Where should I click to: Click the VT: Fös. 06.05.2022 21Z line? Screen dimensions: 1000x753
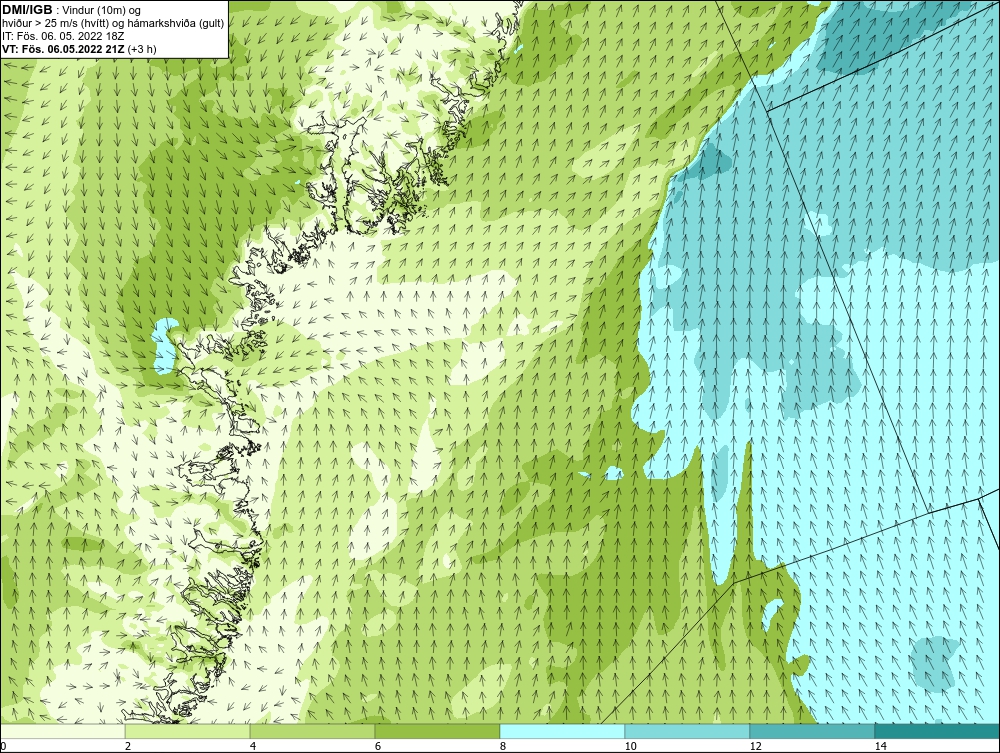point(79,48)
